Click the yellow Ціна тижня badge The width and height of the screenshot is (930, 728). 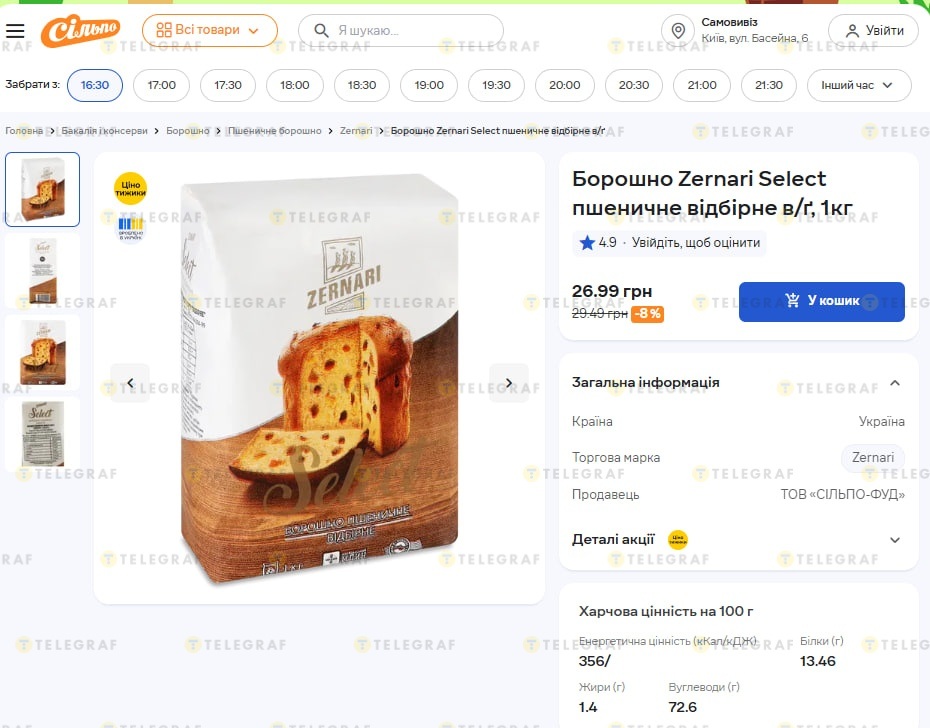[x=130, y=188]
